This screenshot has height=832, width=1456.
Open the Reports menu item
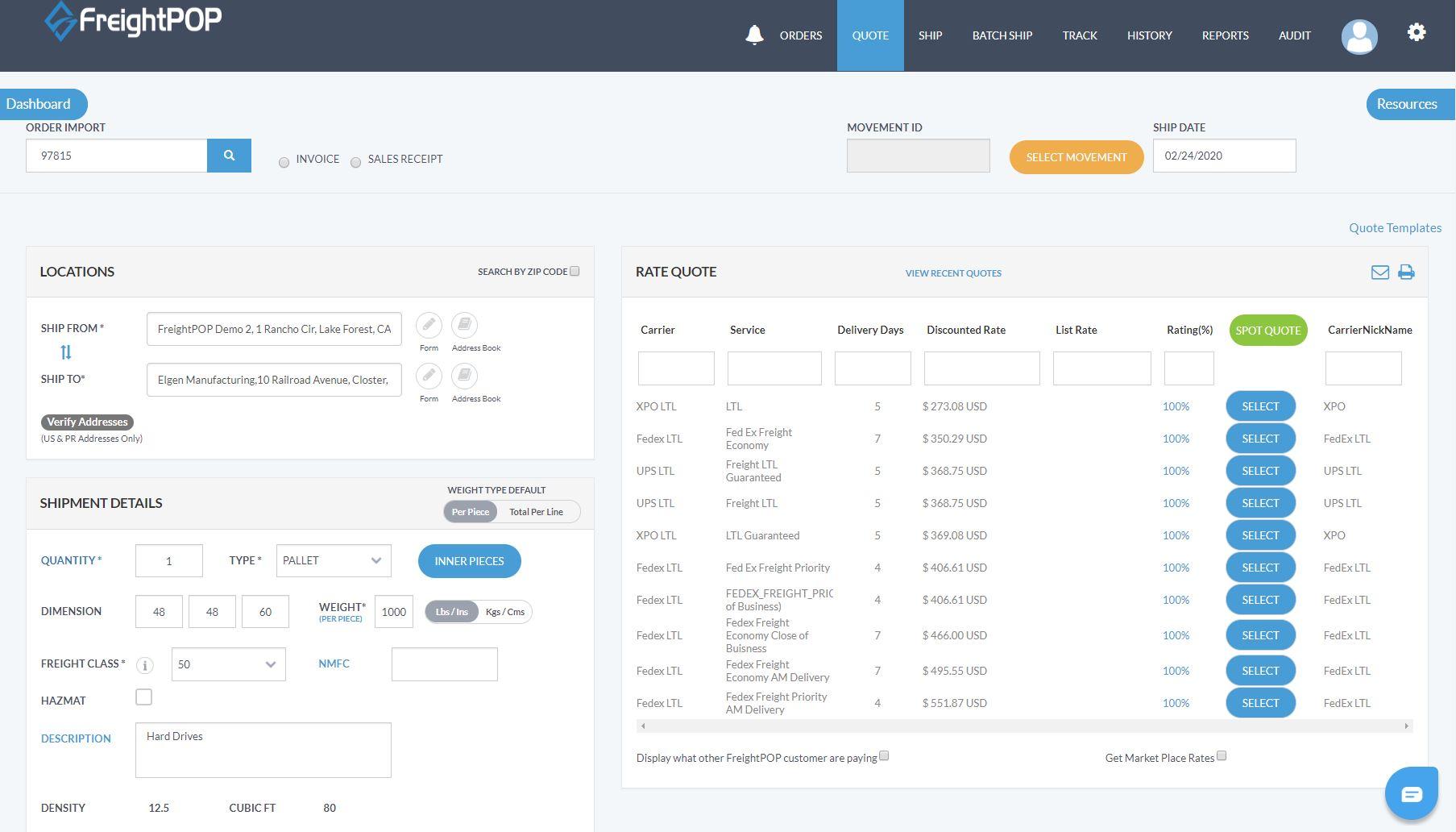[x=1225, y=35]
